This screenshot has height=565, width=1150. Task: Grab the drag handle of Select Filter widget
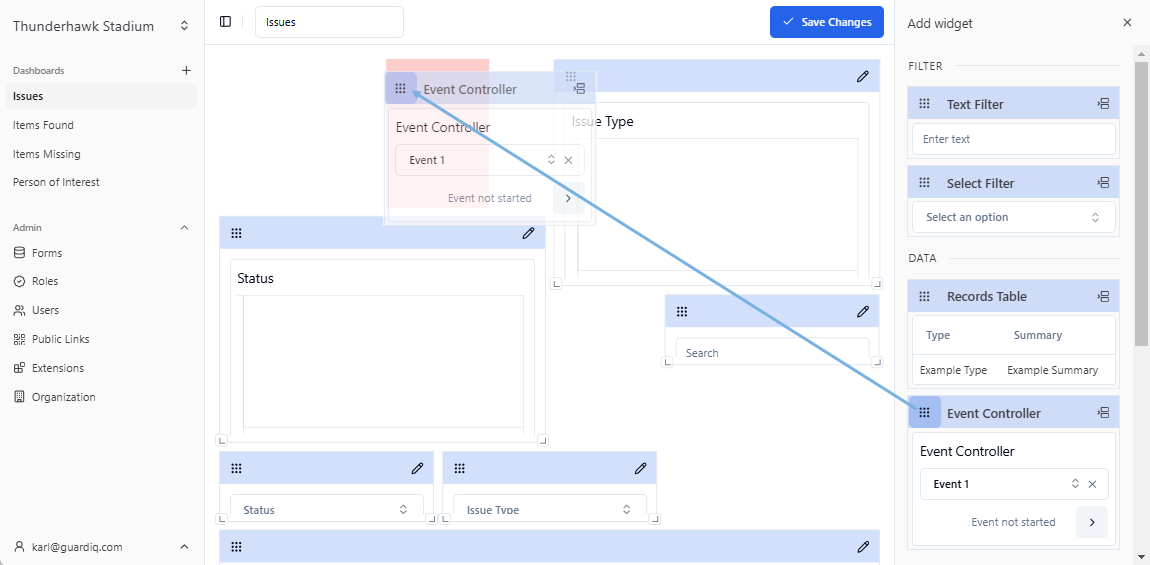coord(924,183)
